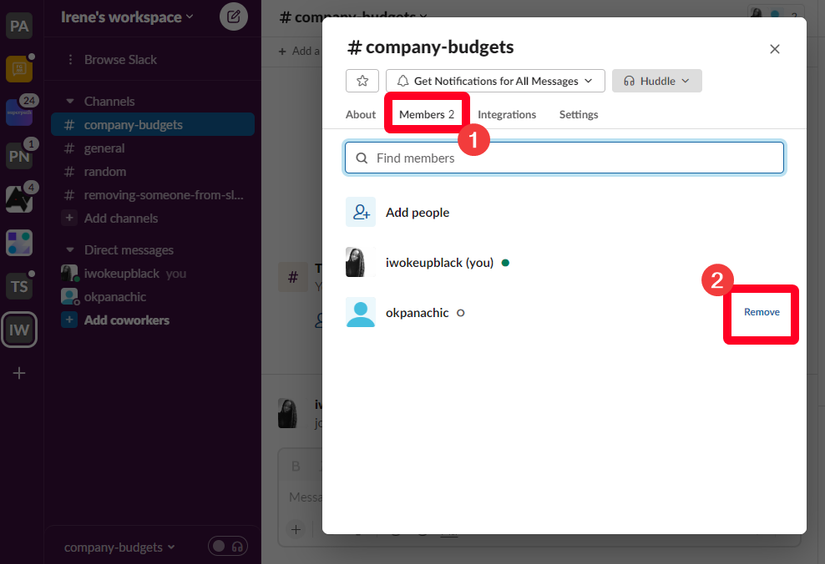Click Add coworkers in the sidebar
Image resolution: width=825 pixels, height=564 pixels.
coord(126,320)
